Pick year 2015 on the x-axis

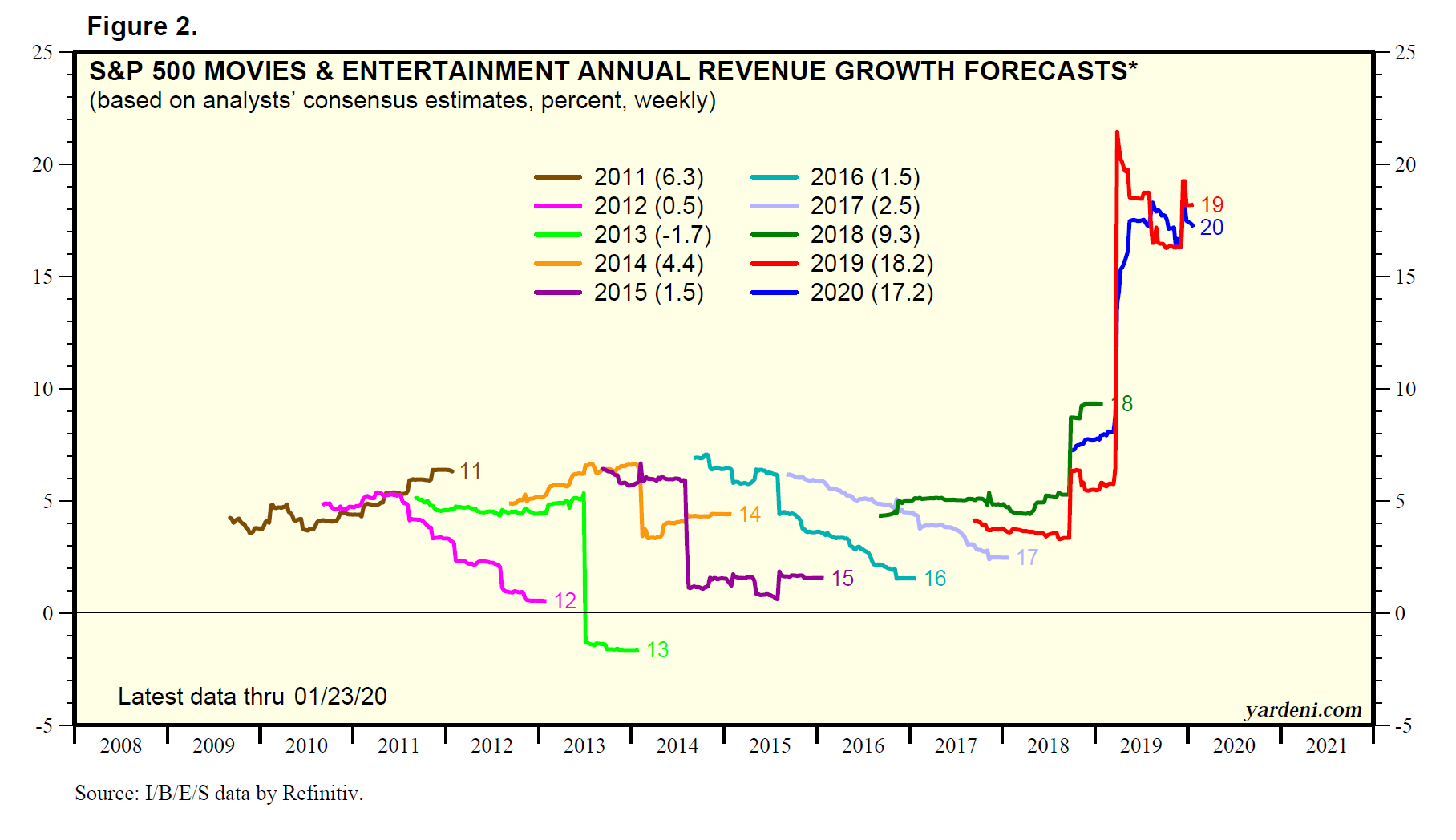coord(770,746)
